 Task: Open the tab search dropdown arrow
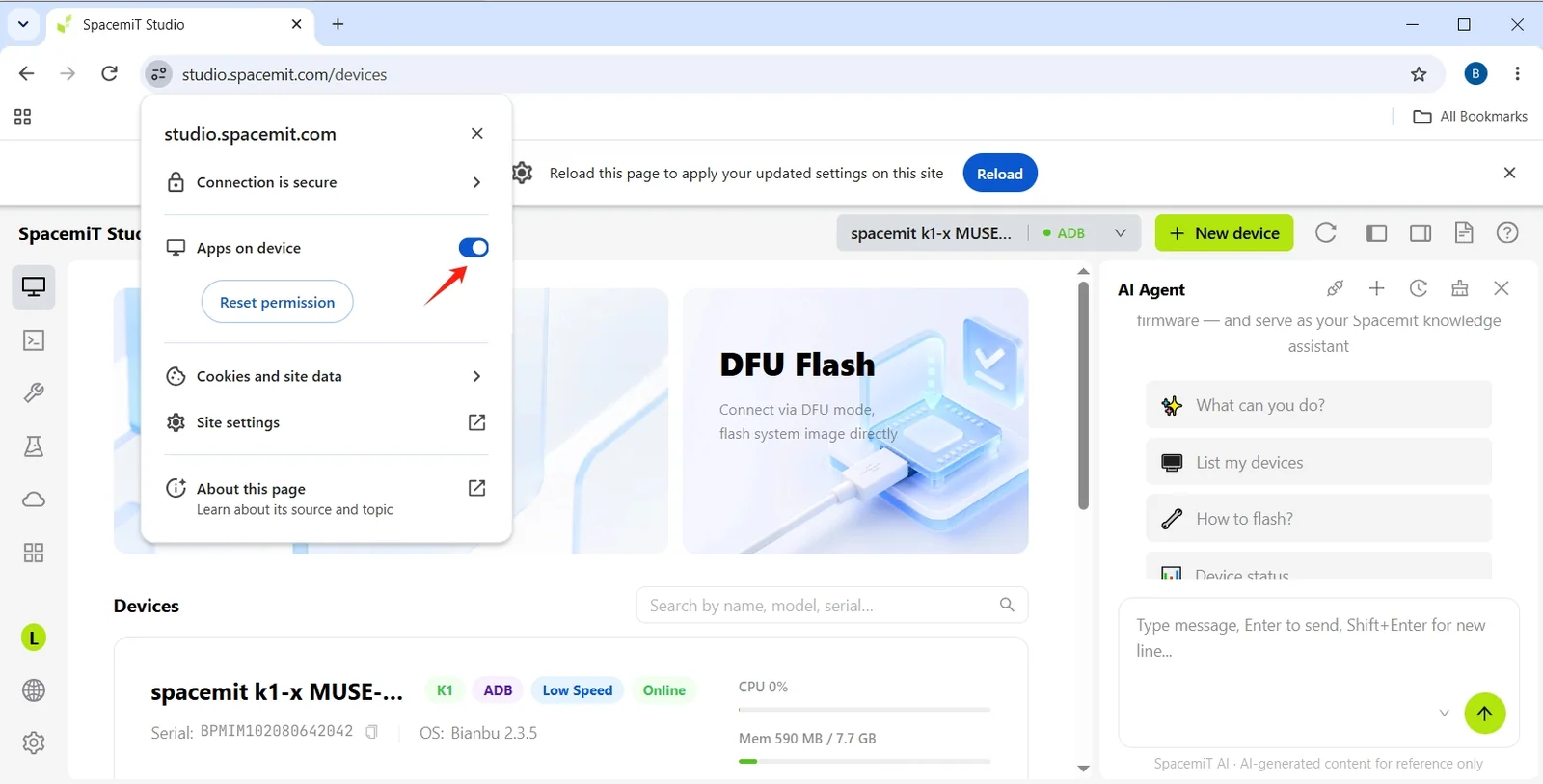point(23,24)
